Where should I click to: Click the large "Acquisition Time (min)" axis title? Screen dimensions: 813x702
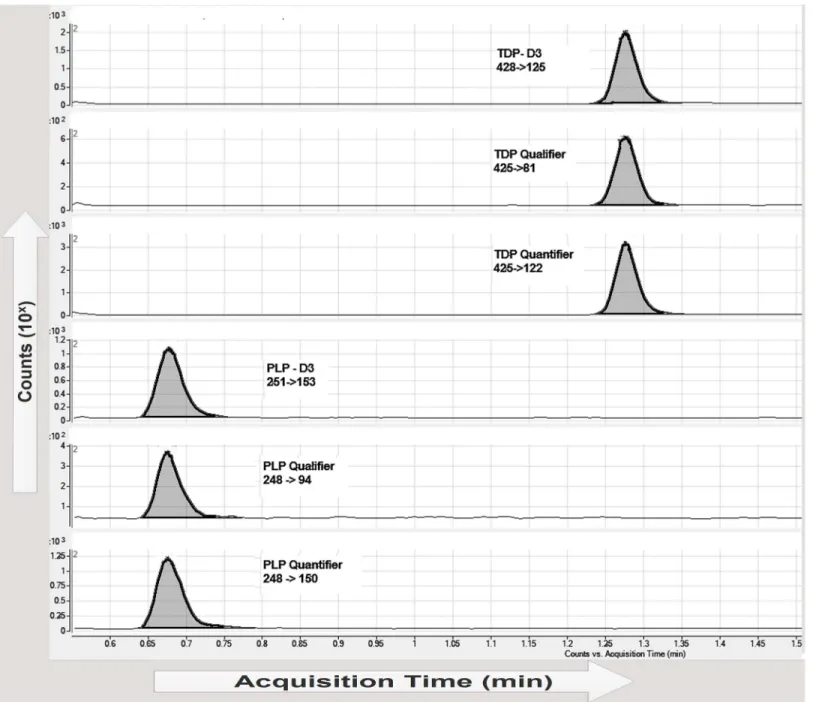tap(394, 681)
